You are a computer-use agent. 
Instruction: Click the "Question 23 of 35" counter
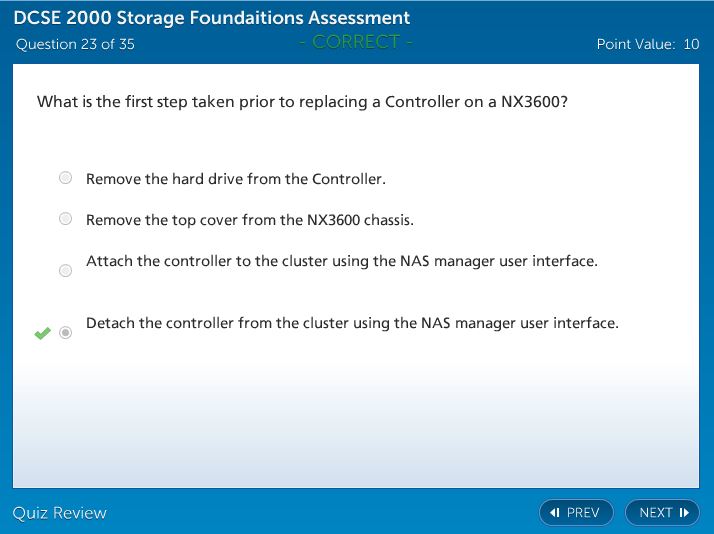(x=75, y=44)
